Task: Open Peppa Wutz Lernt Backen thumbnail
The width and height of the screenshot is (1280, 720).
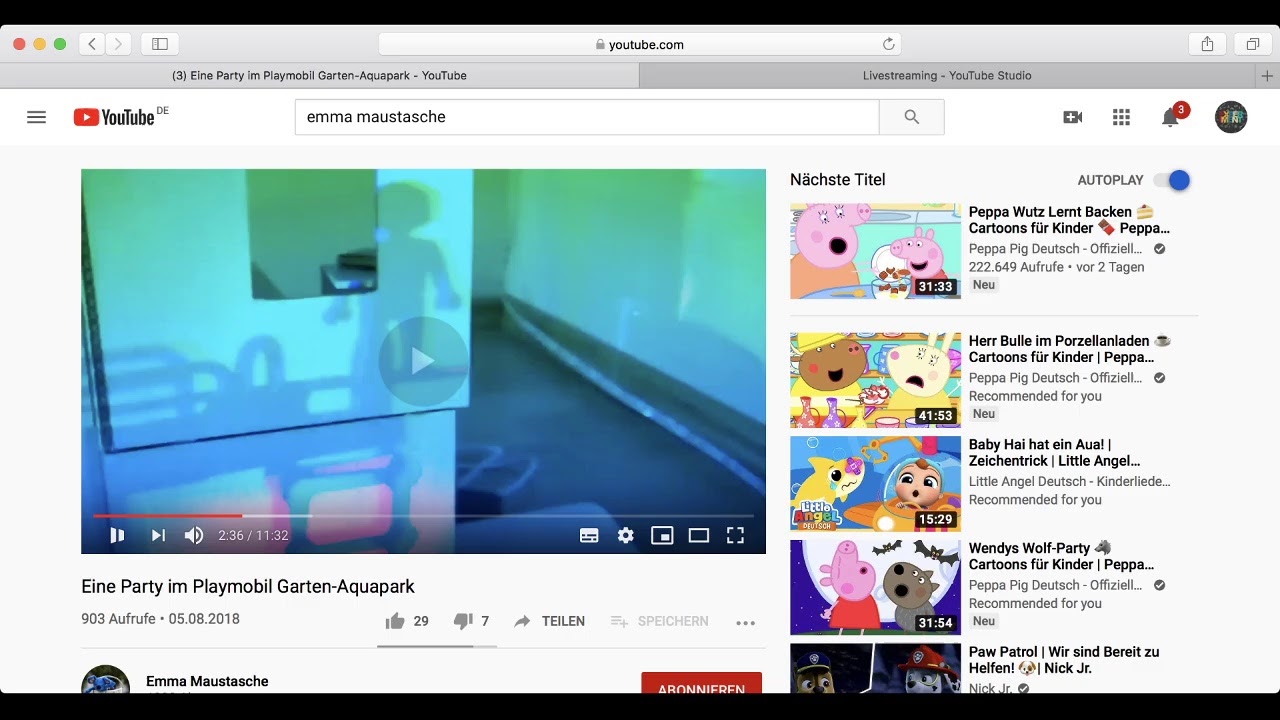Action: click(875, 251)
